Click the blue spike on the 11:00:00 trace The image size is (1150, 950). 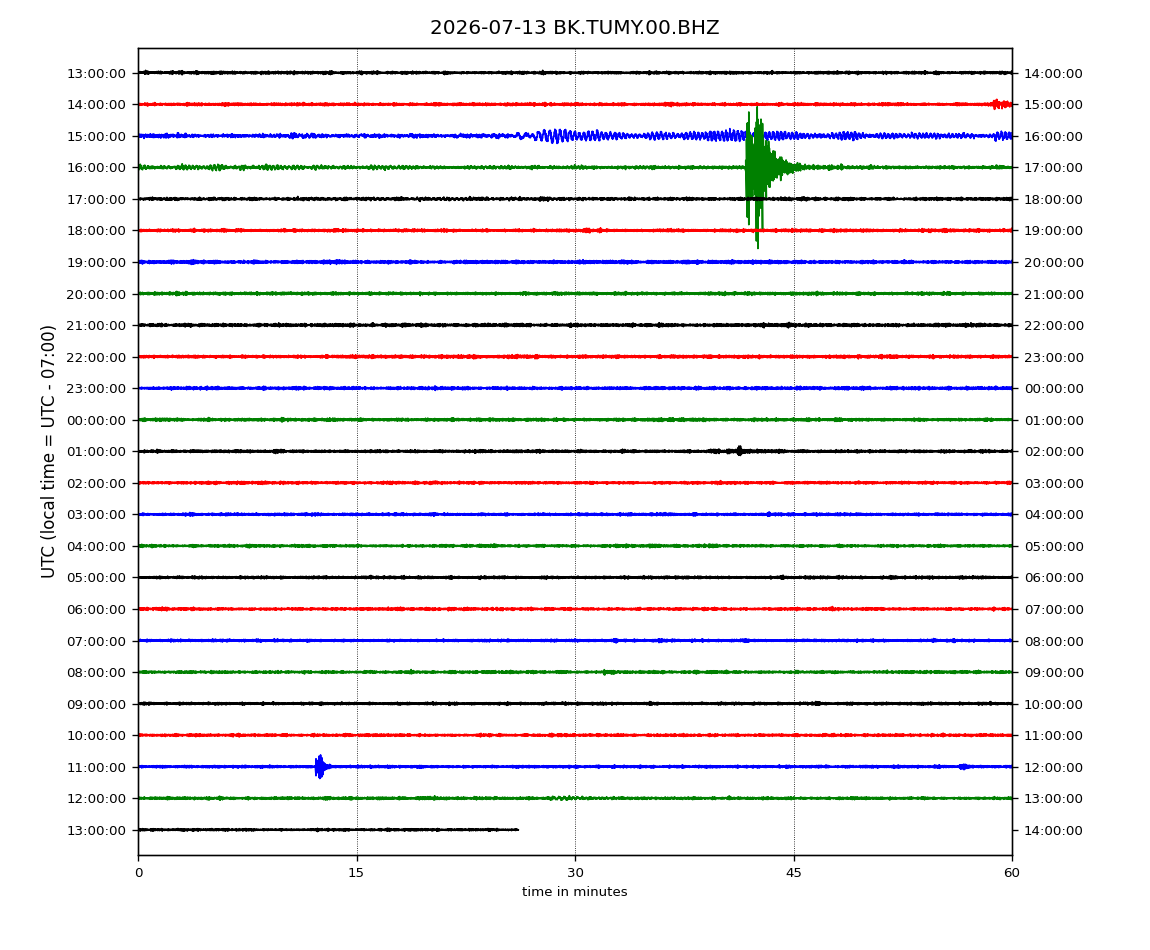tap(321, 767)
